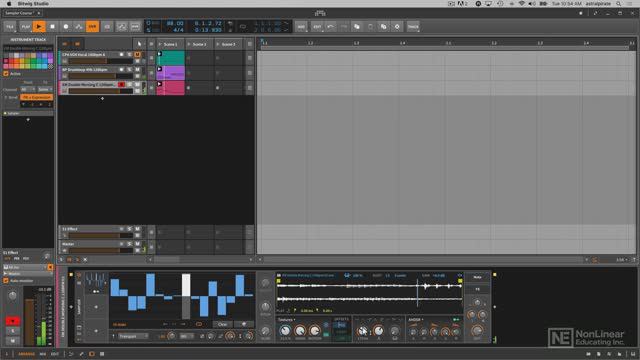Open the Wi-Fi menu bar icon
The width and height of the screenshot is (640, 360).
coord(522,3)
